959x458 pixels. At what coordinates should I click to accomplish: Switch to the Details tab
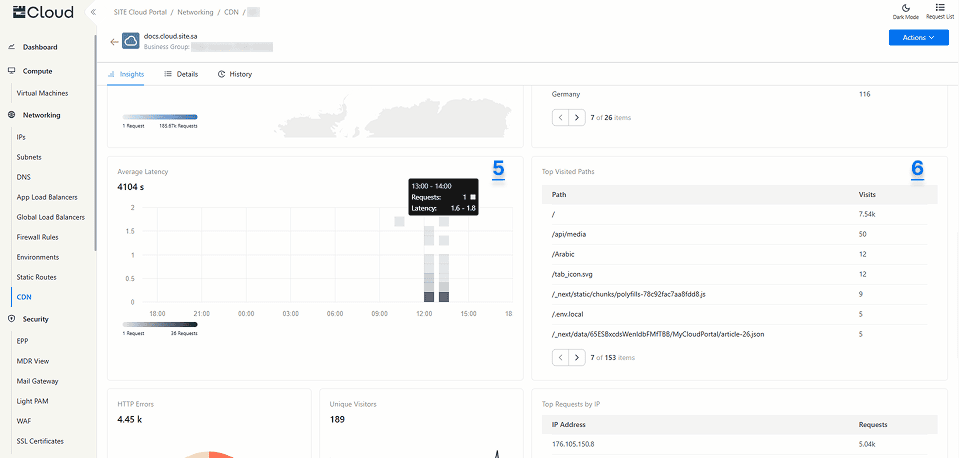point(181,74)
